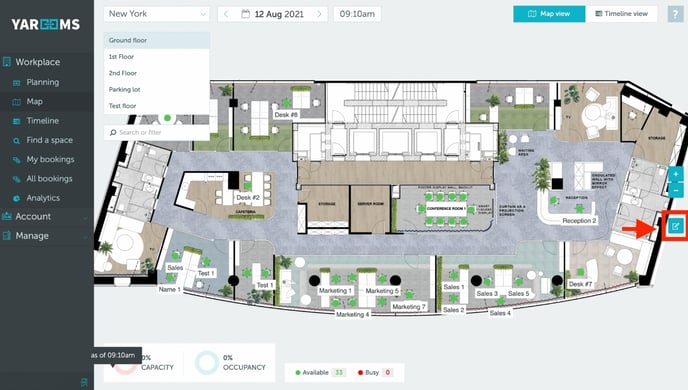Switch to Timeline view
688x390 pixels.
click(621, 14)
